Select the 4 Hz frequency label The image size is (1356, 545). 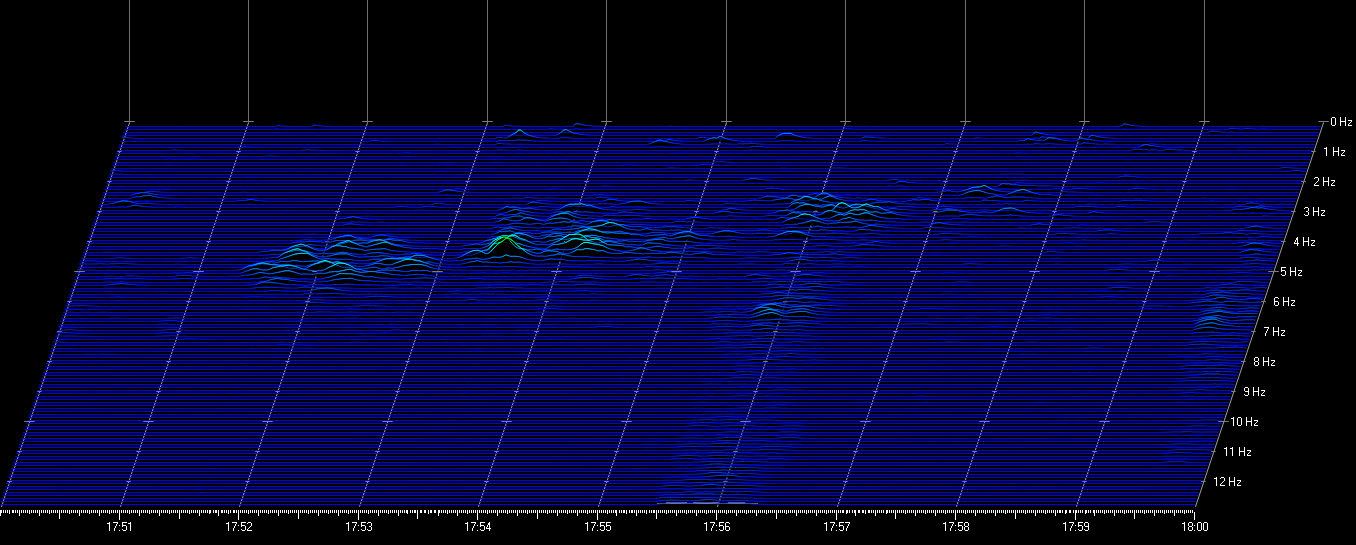tap(1303, 242)
